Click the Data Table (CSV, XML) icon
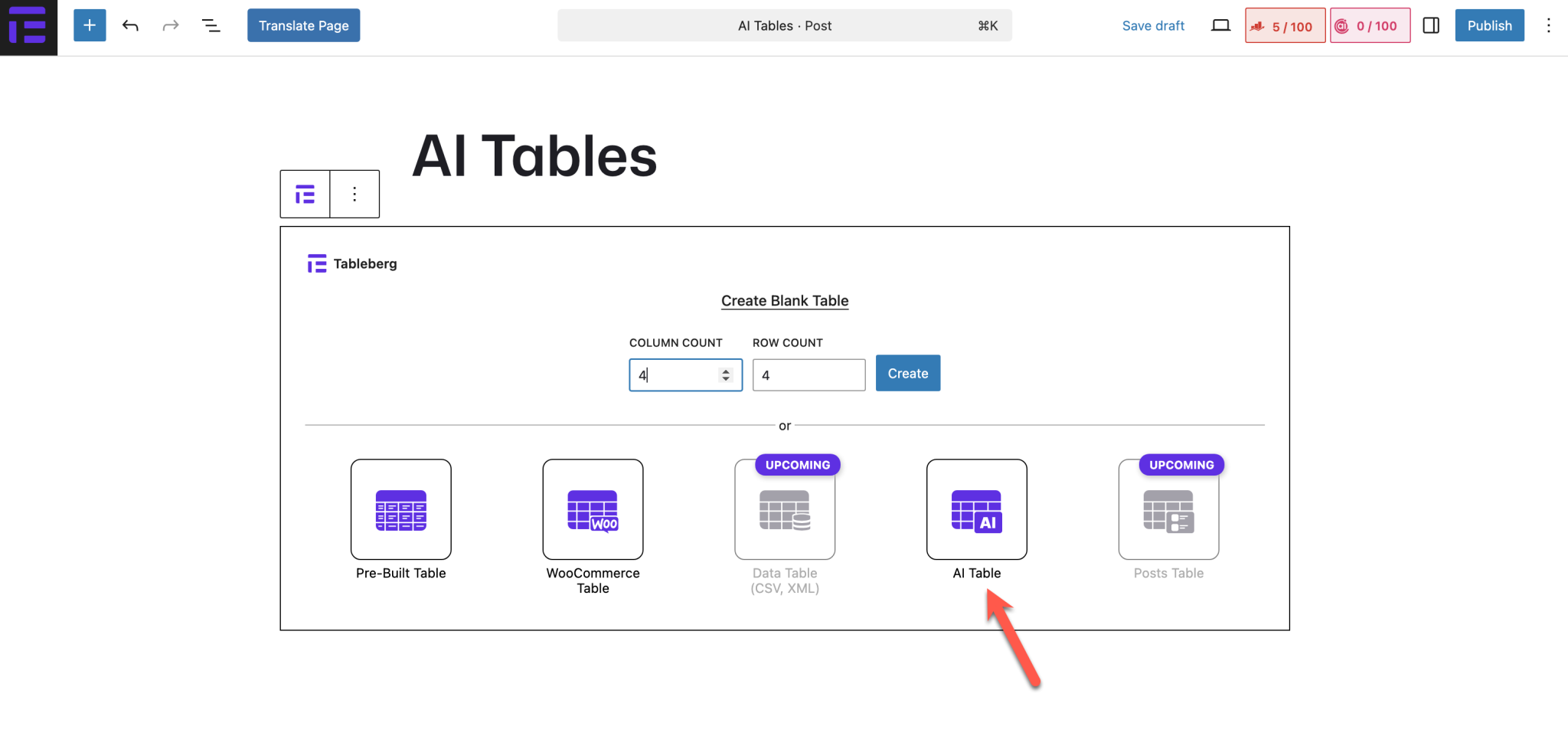Image resolution: width=1568 pixels, height=749 pixels. pyautogui.click(x=785, y=509)
